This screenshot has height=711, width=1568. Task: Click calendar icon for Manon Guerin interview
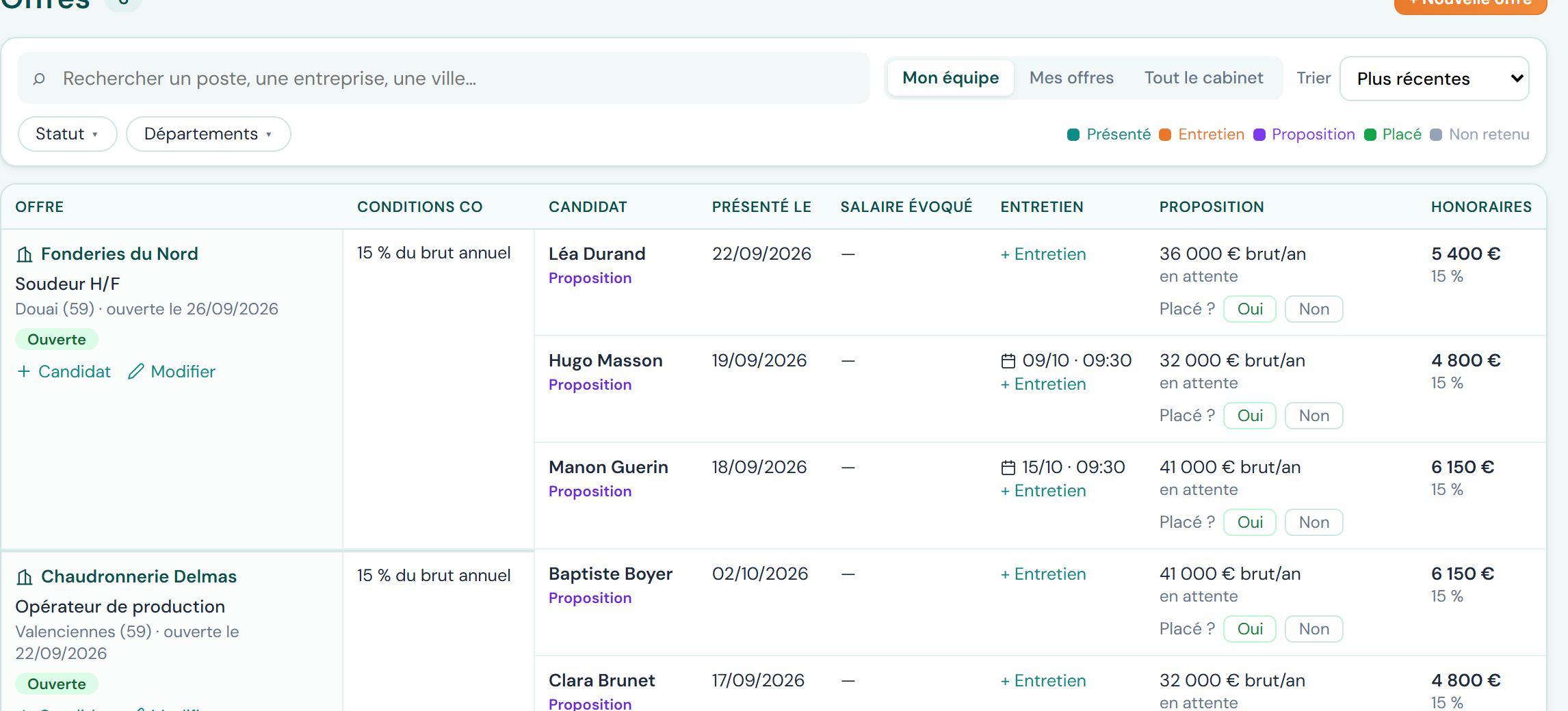tap(1008, 467)
